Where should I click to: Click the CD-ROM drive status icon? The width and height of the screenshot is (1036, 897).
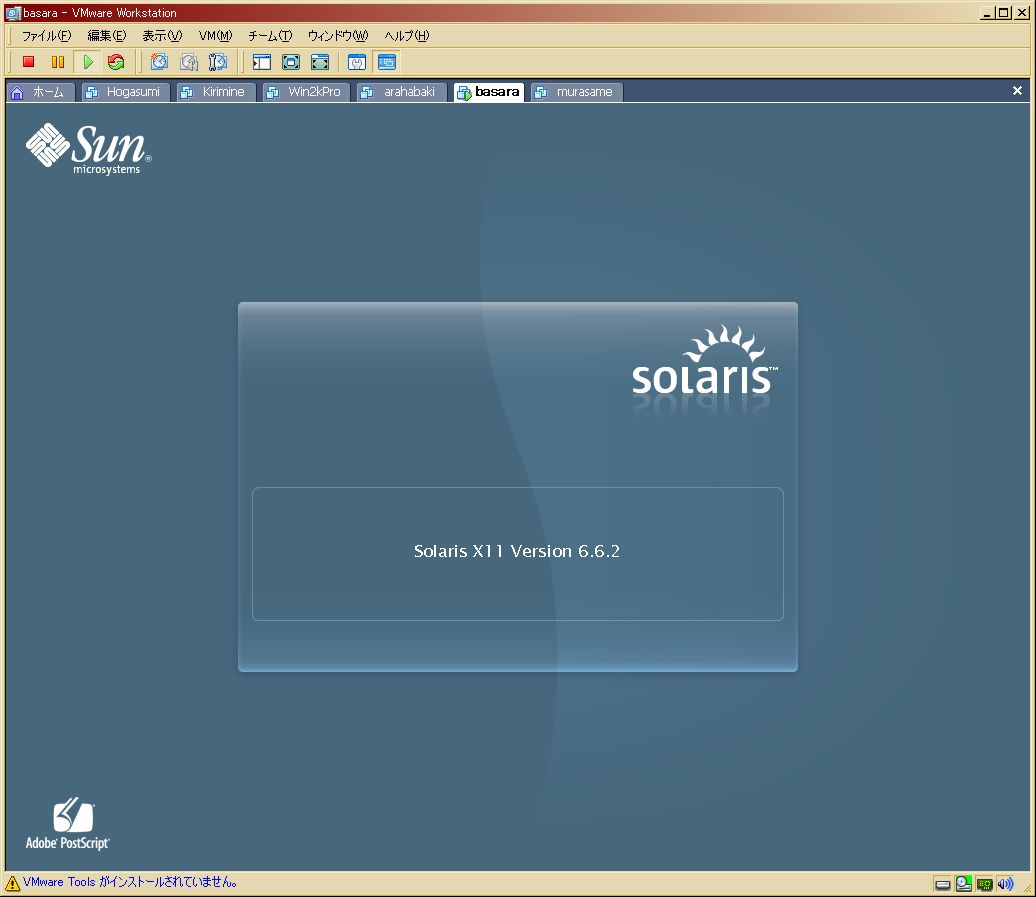click(963, 883)
